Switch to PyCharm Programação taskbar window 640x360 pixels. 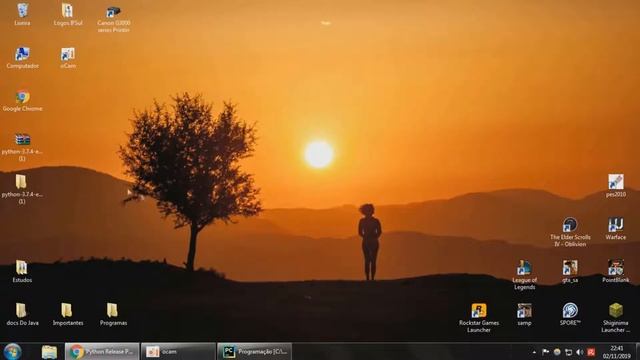[x=254, y=351]
